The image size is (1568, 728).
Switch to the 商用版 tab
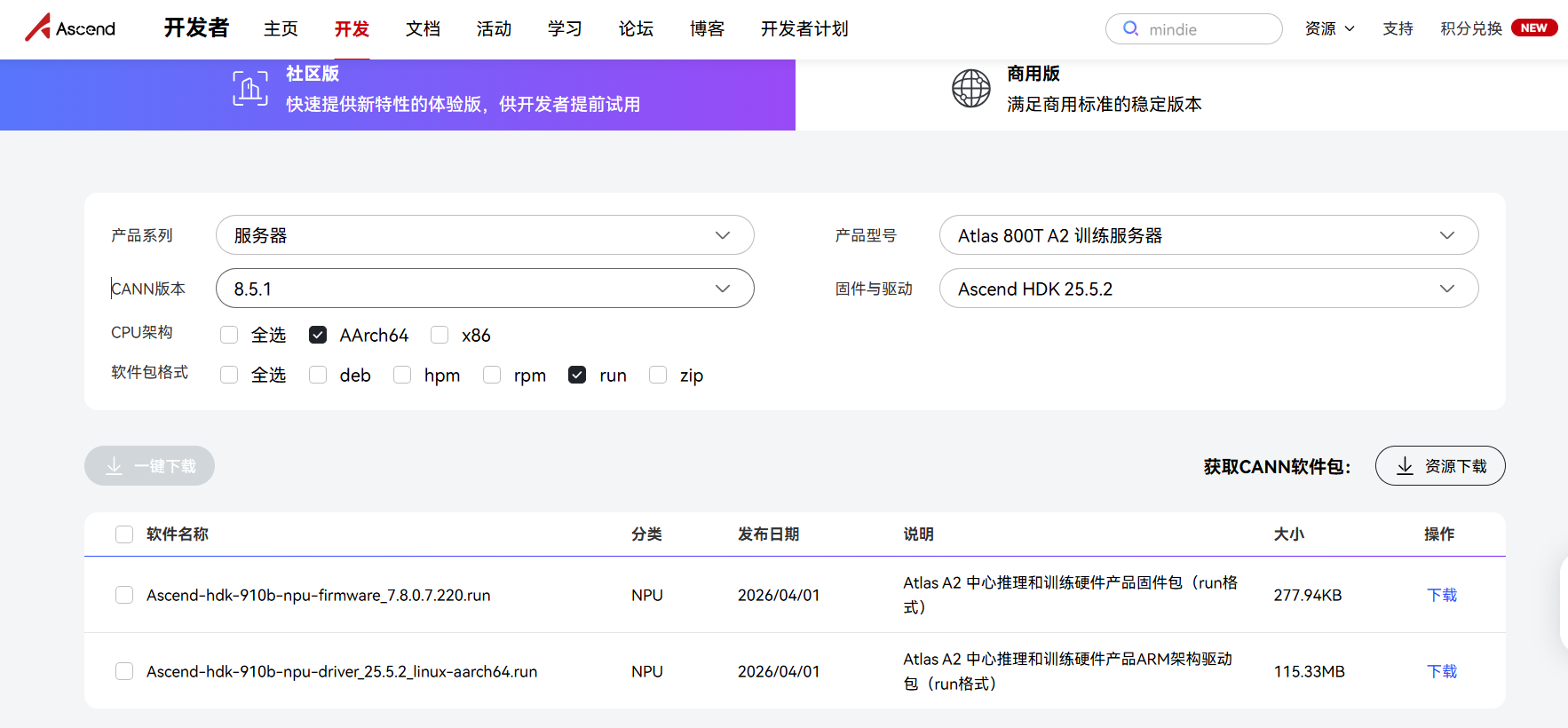click(1182, 95)
